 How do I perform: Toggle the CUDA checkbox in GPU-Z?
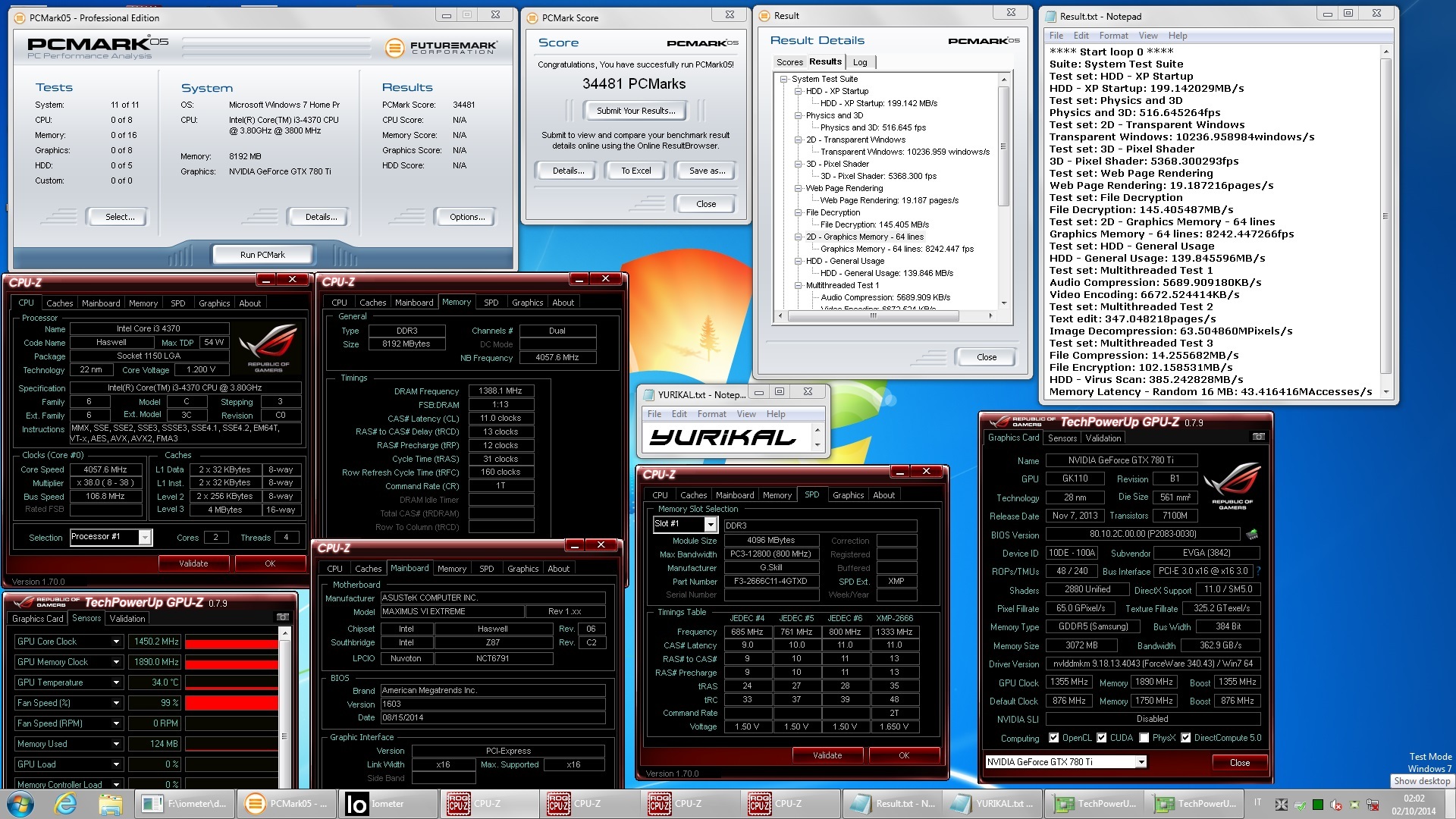pos(1101,738)
